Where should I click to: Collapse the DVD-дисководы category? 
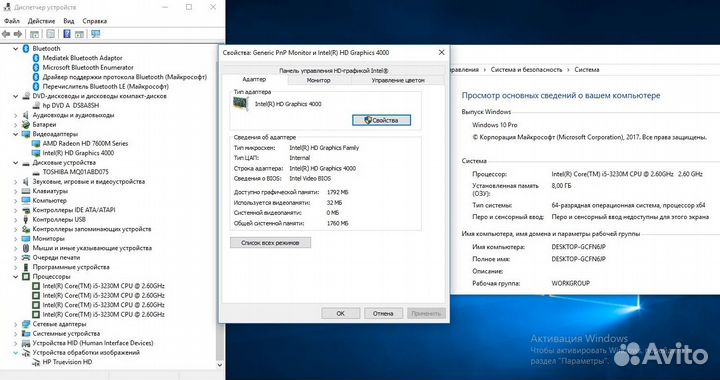pyautogui.click(x=16, y=96)
